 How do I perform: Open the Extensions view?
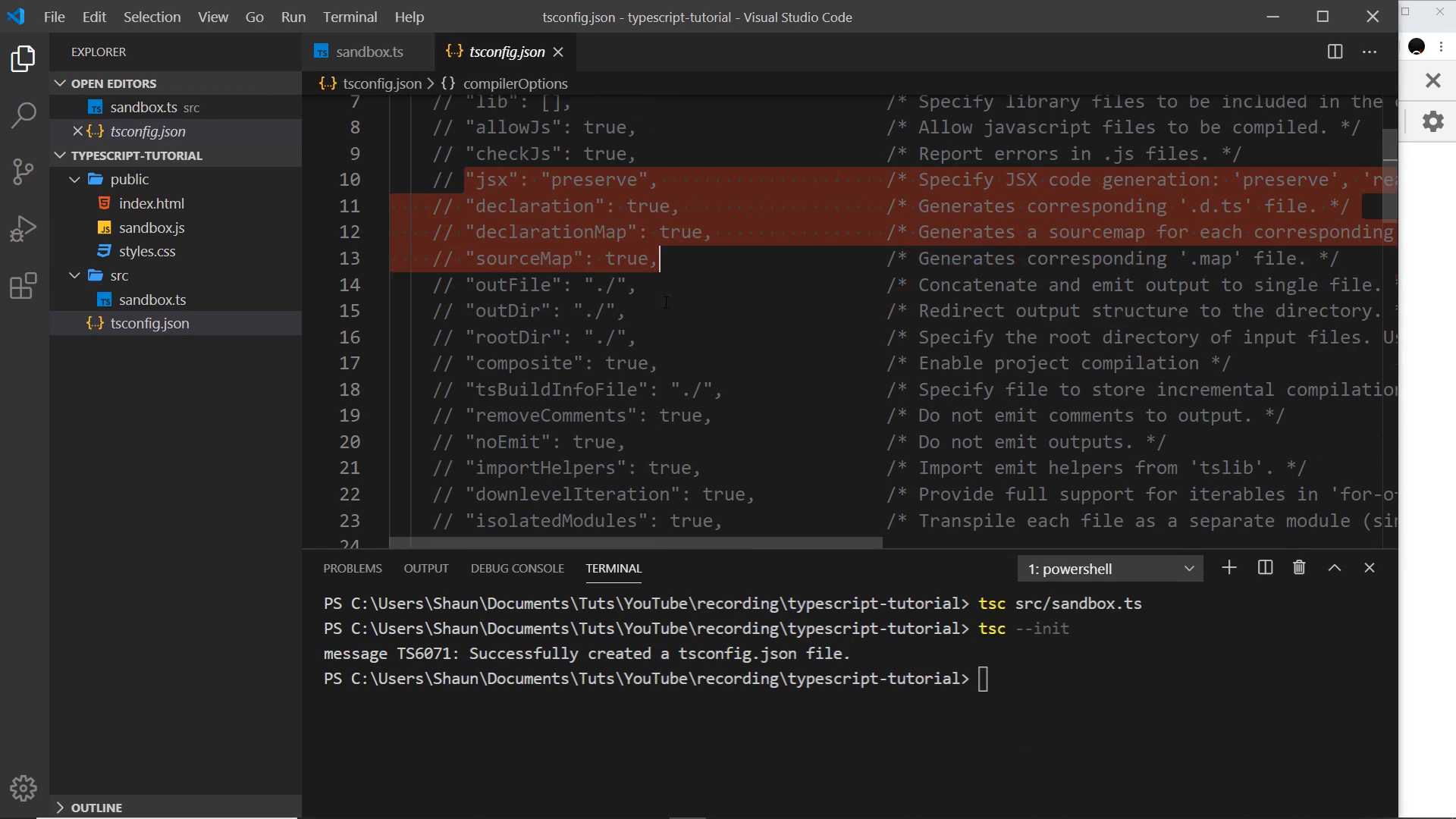[x=24, y=286]
